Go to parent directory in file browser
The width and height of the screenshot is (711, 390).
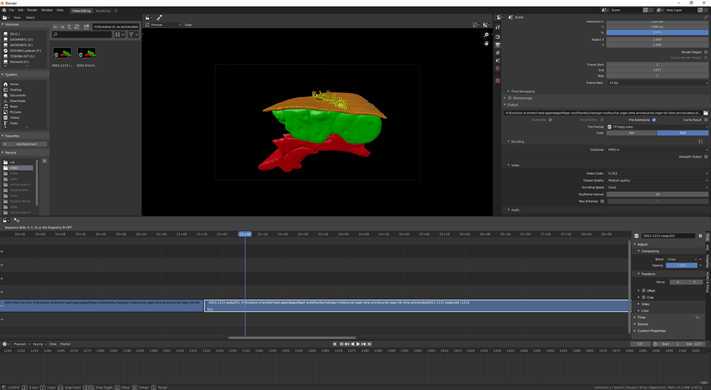[70, 27]
